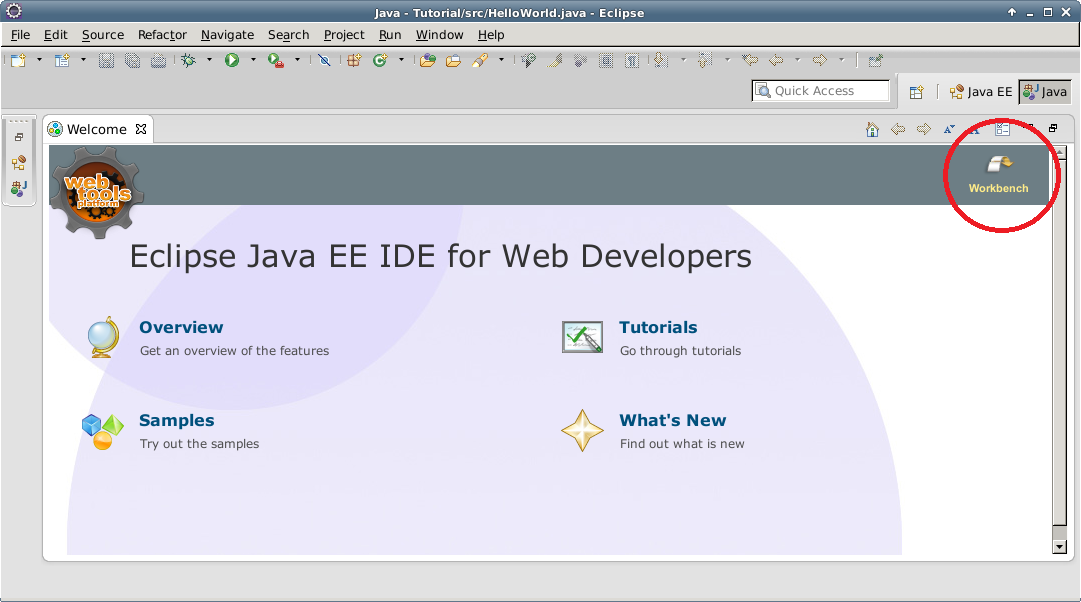Open the What's New link
Image resolution: width=1081 pixels, height=602 pixels.
pyautogui.click(x=673, y=421)
